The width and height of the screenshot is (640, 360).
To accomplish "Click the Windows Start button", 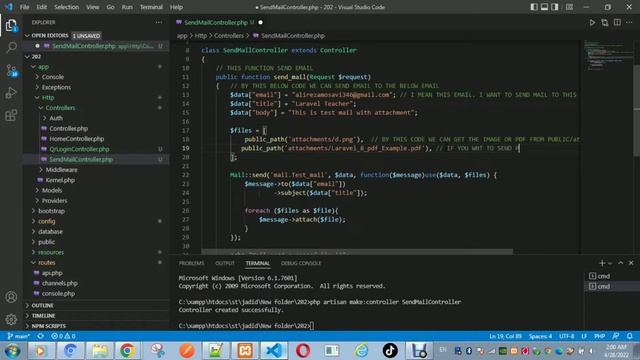I will [x=12, y=351].
